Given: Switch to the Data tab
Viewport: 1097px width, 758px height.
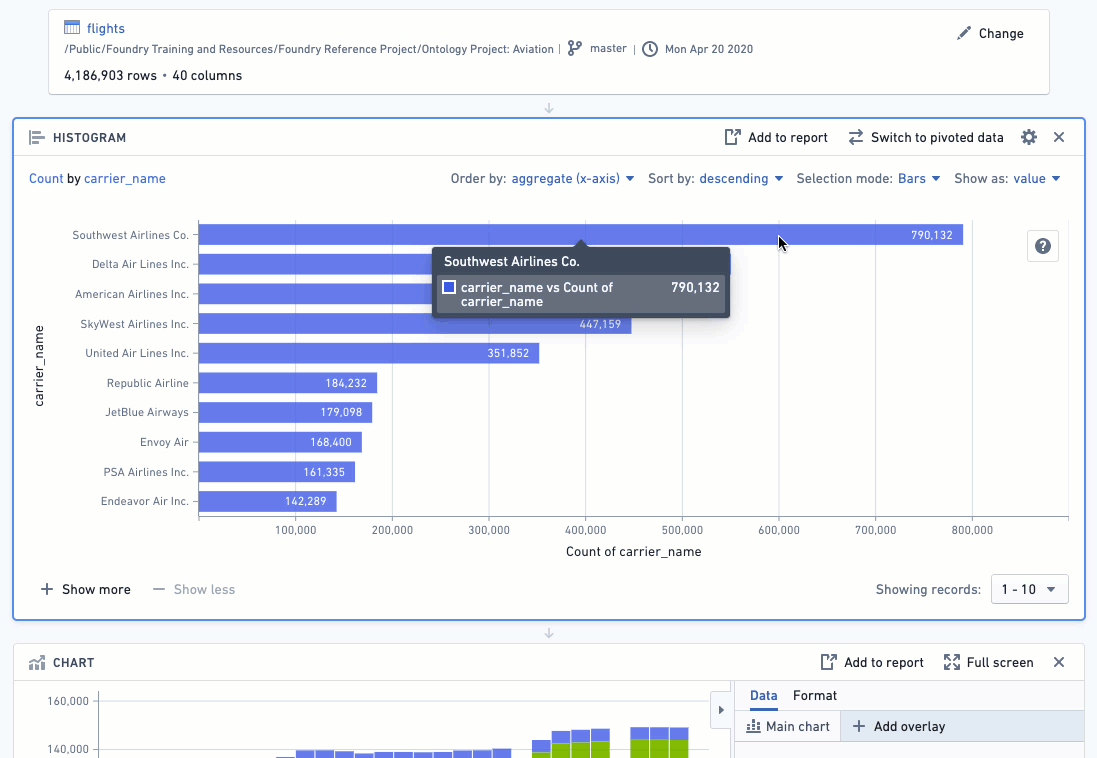Looking at the screenshot, I should 763,696.
